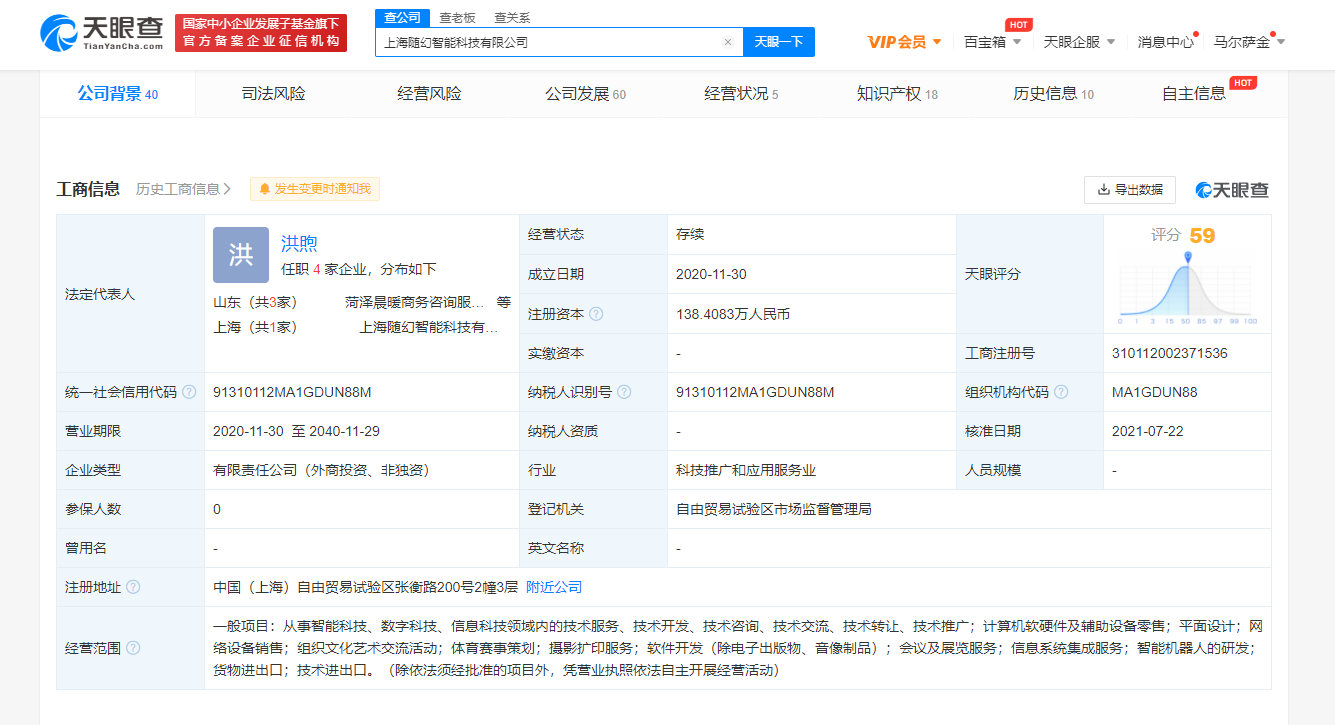Click the TianYanCha logo in header
Screen dimensions: 1335x725
point(103,33)
